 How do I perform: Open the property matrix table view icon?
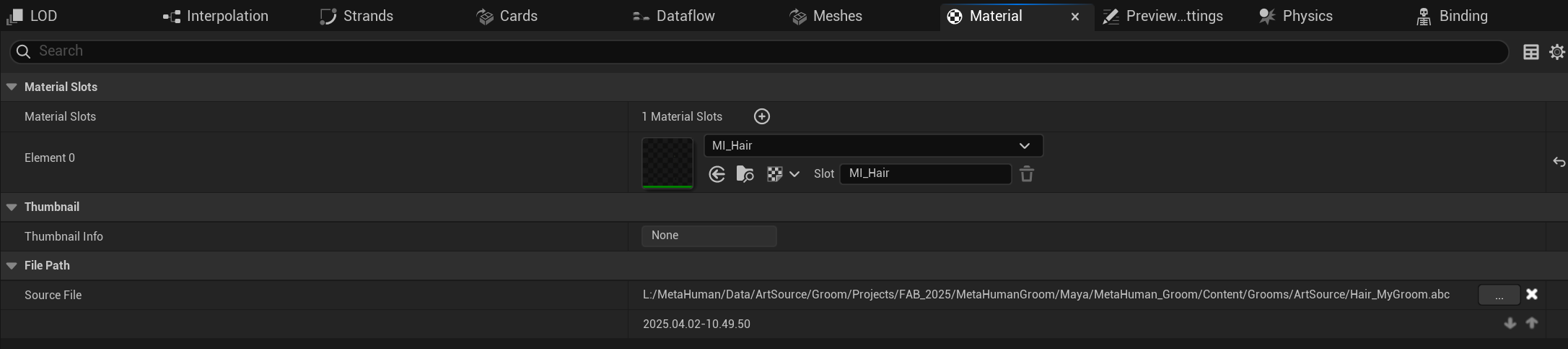(x=1530, y=52)
